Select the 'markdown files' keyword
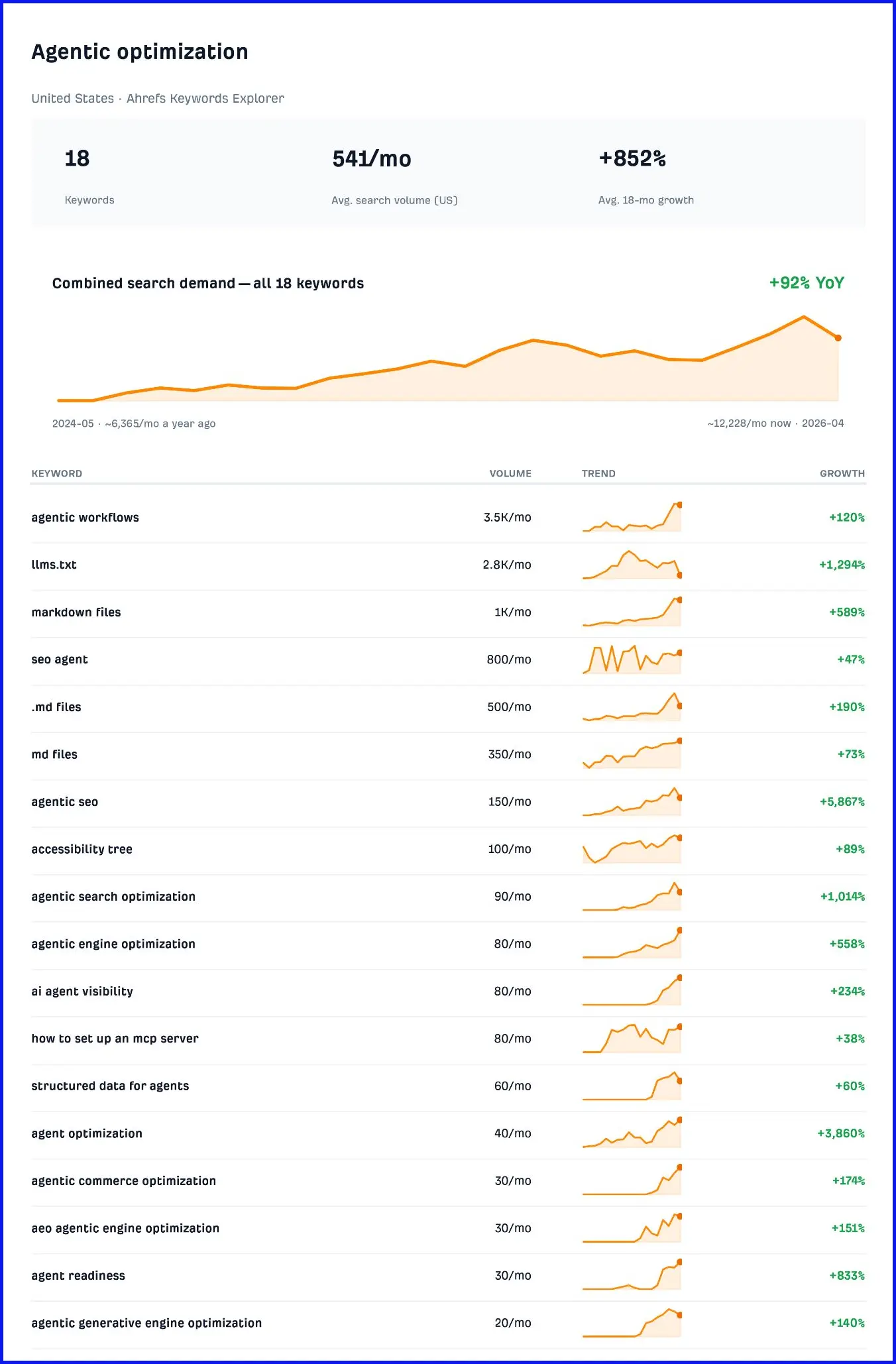The image size is (896, 1364). [76, 612]
